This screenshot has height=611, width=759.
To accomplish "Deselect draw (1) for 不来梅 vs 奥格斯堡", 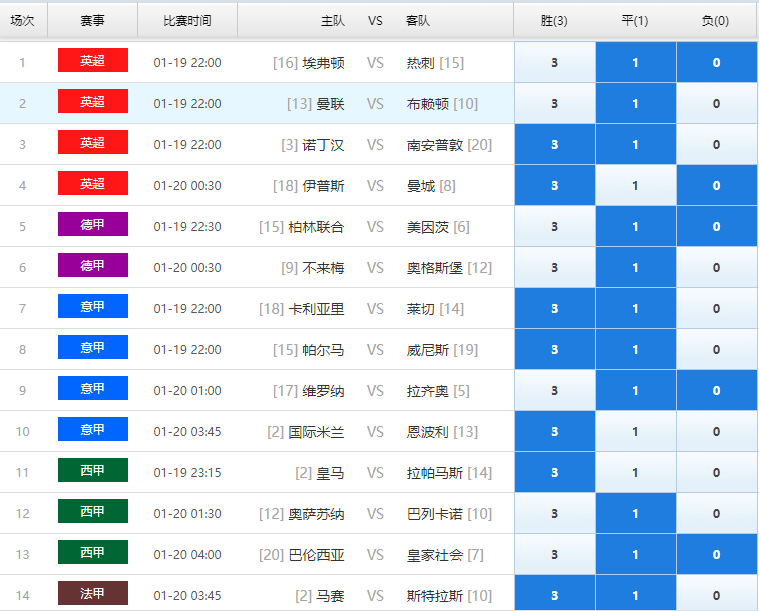I will click(636, 267).
